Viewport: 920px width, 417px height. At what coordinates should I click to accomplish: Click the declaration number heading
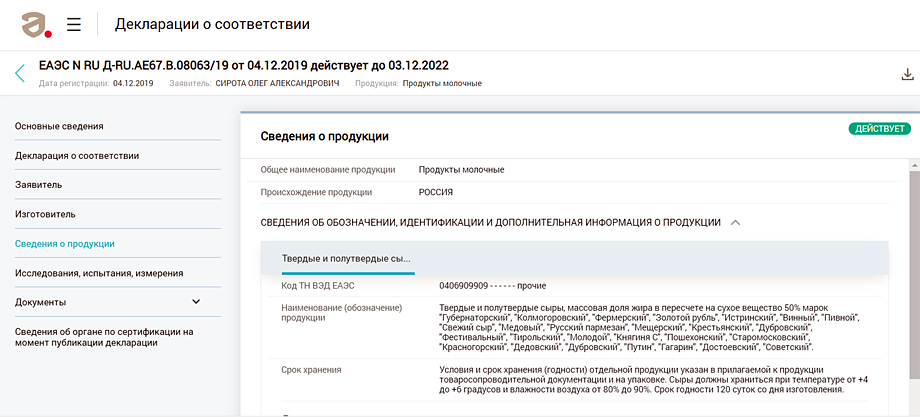pyautogui.click(x=246, y=65)
